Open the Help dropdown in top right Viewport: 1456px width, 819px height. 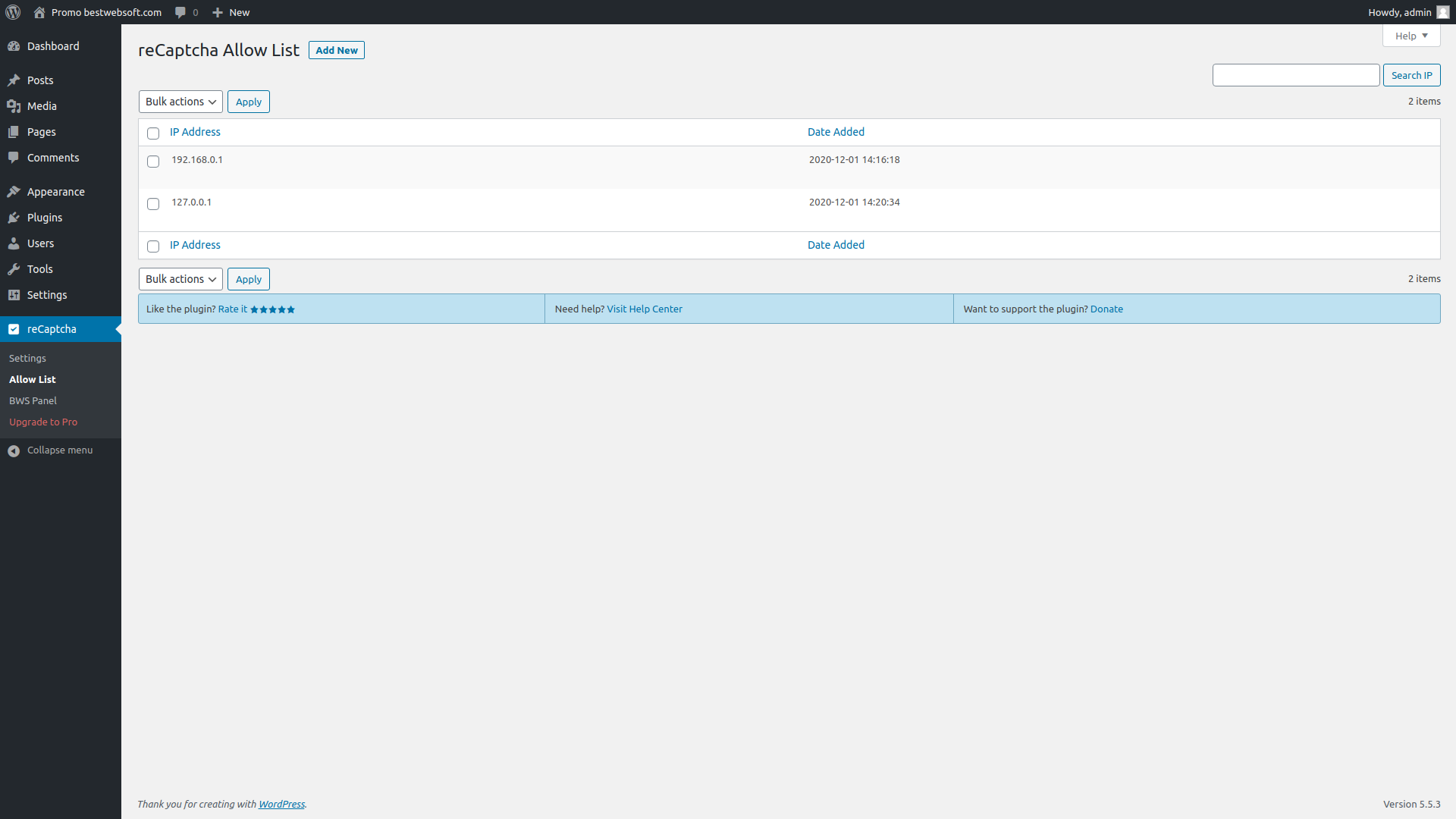point(1412,36)
